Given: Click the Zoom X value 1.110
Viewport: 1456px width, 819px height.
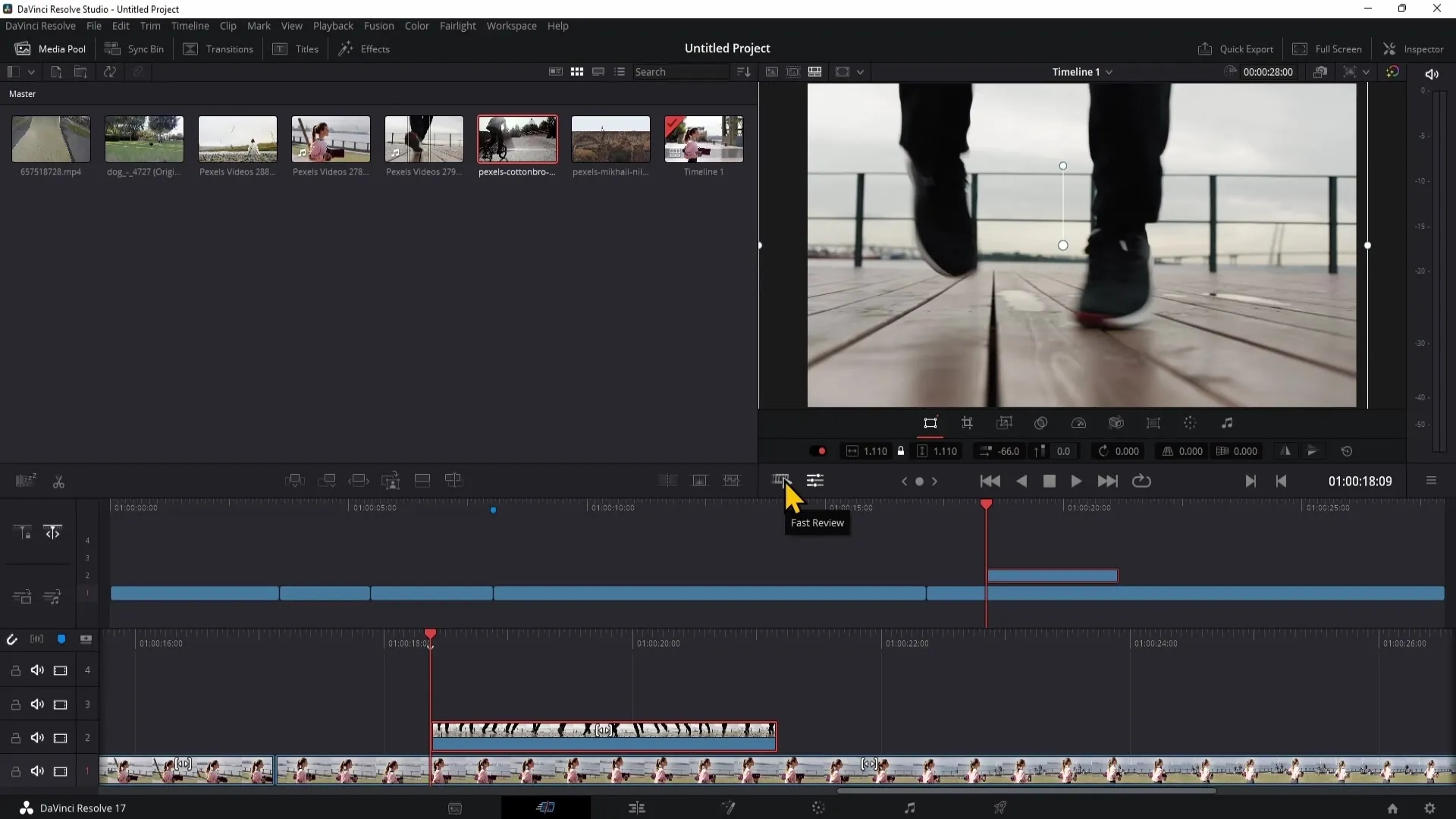Looking at the screenshot, I should pyautogui.click(x=875, y=451).
